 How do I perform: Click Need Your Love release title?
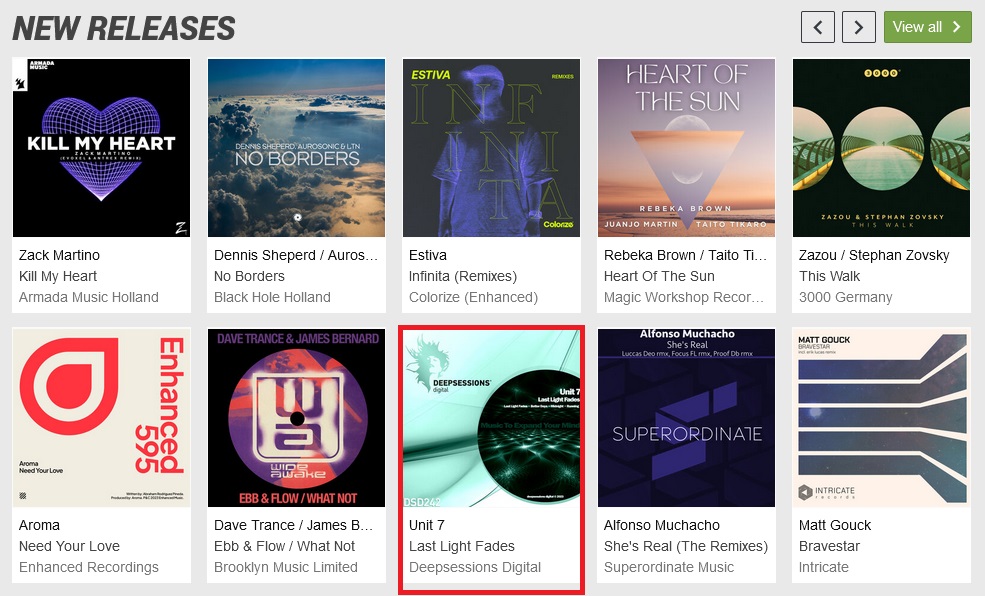pos(69,546)
